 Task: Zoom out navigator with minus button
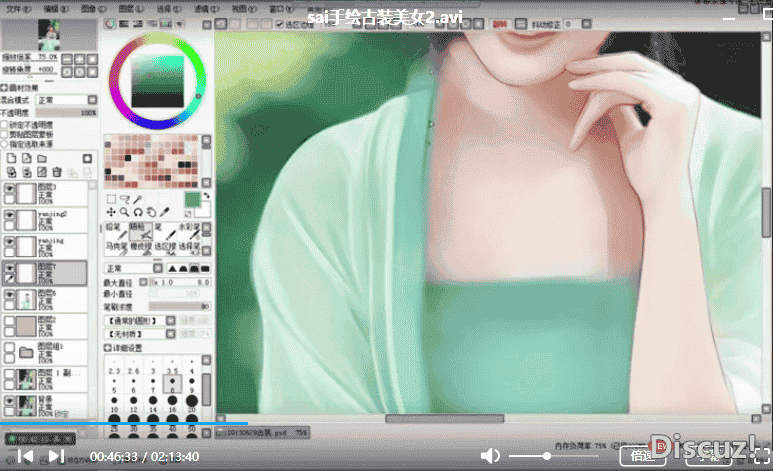point(67,59)
